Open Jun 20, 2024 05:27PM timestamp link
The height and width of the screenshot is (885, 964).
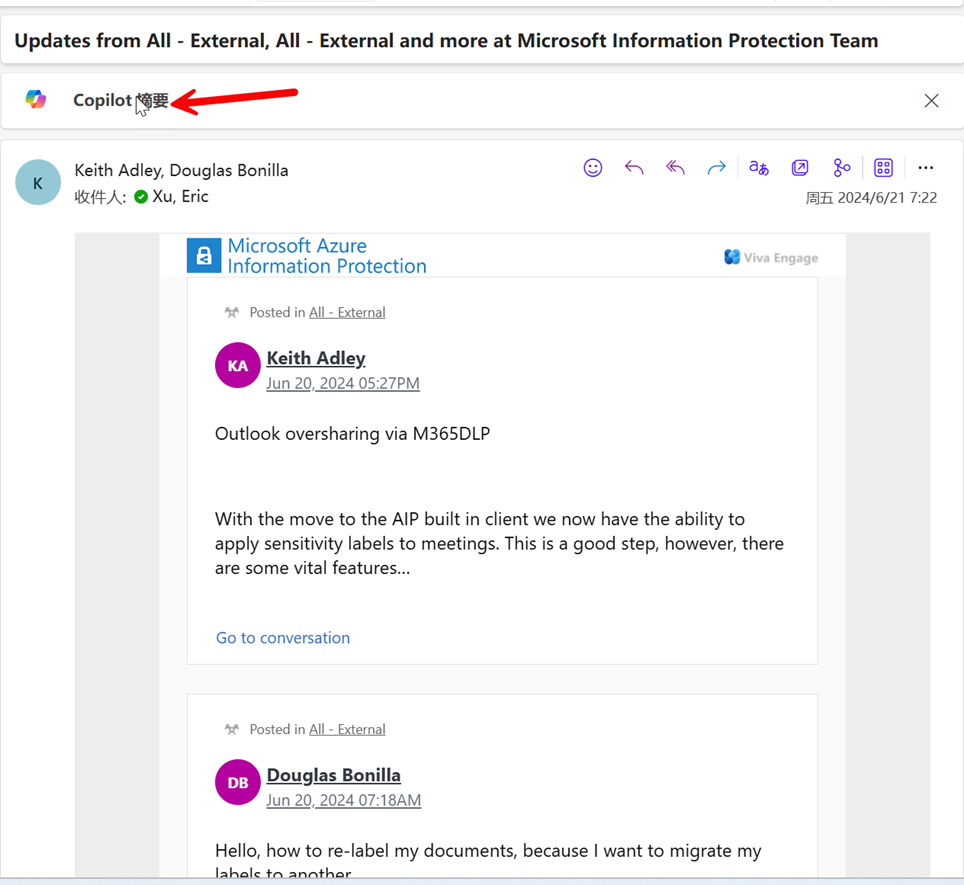343,384
